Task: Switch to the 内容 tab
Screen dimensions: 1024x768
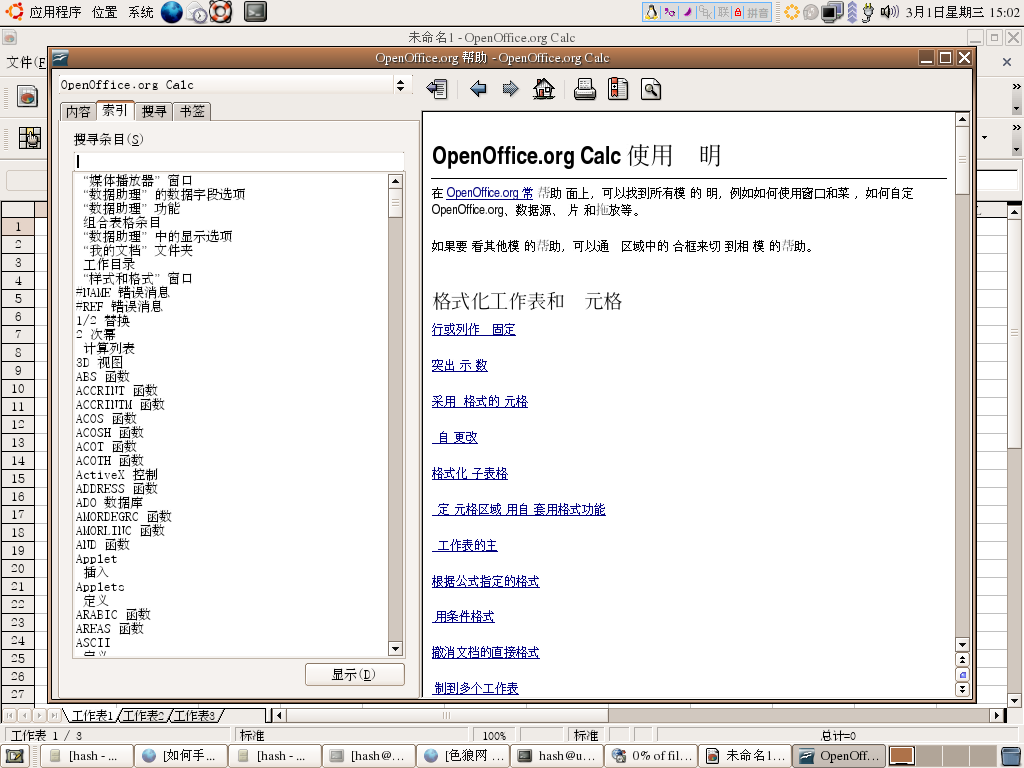Action: pyautogui.click(x=78, y=112)
